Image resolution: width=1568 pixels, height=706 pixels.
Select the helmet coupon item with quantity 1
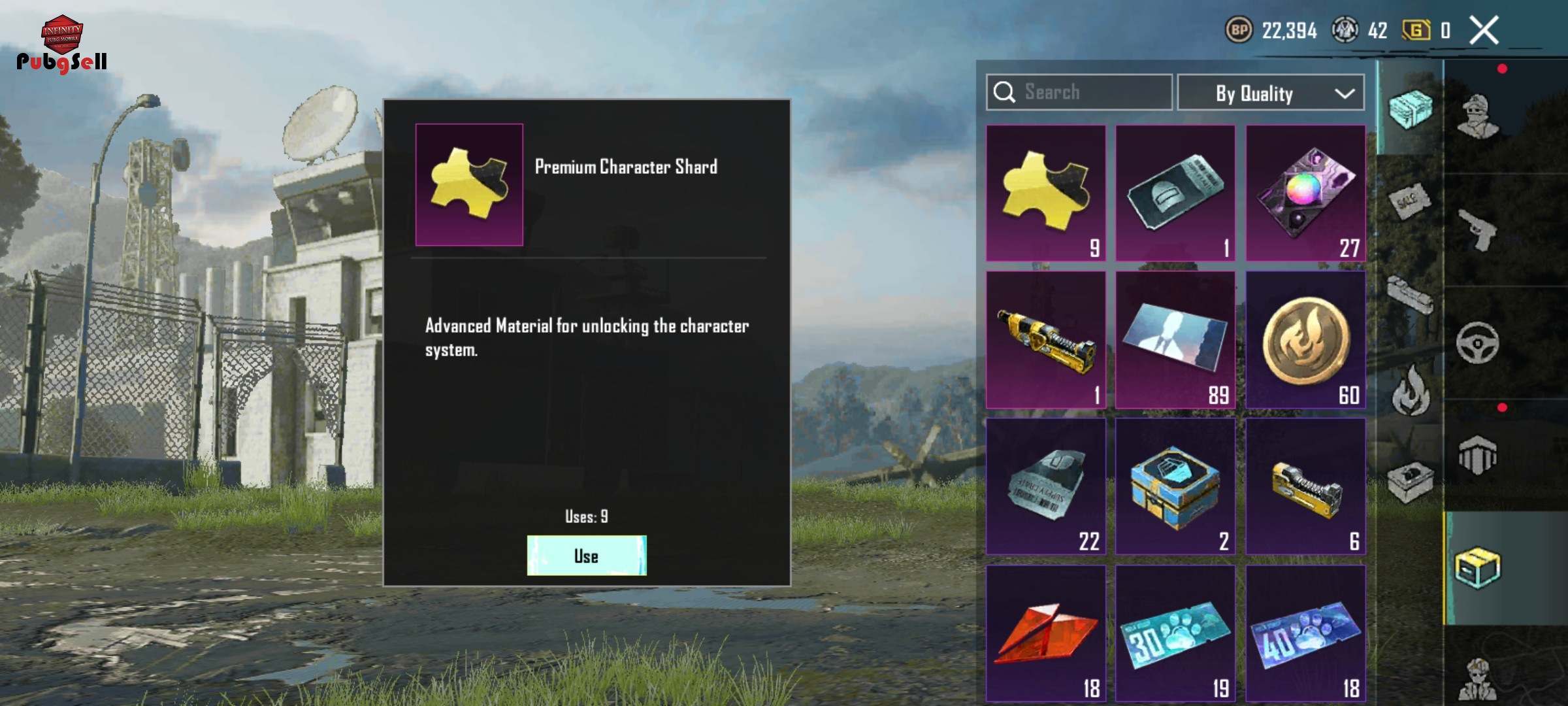[x=1175, y=193]
